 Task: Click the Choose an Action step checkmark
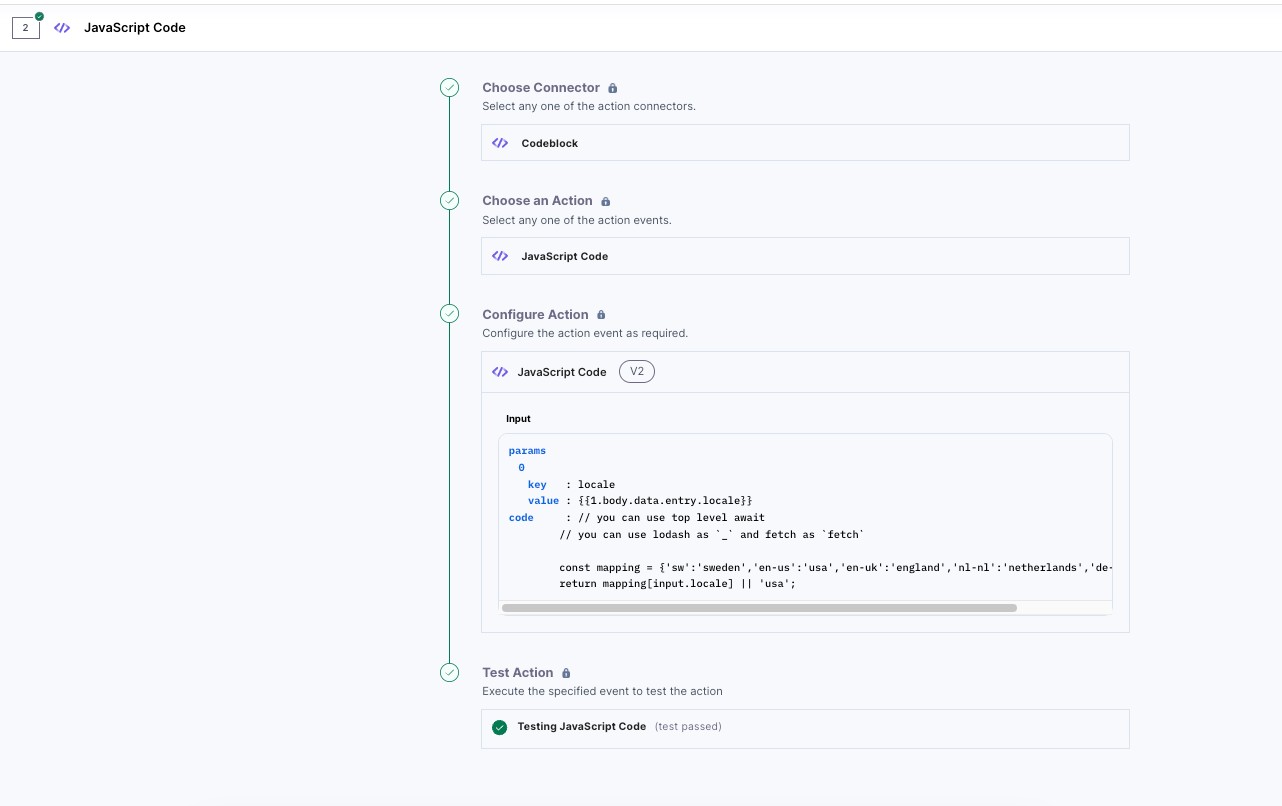pos(450,201)
